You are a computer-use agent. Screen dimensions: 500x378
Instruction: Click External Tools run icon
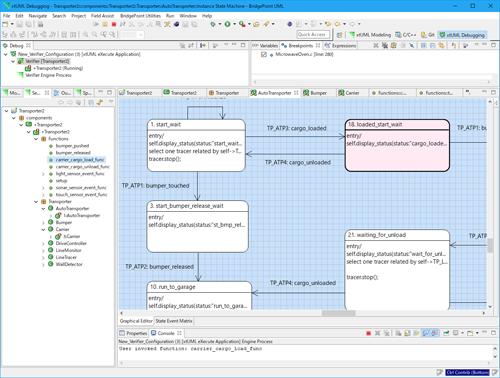(x=242, y=24)
